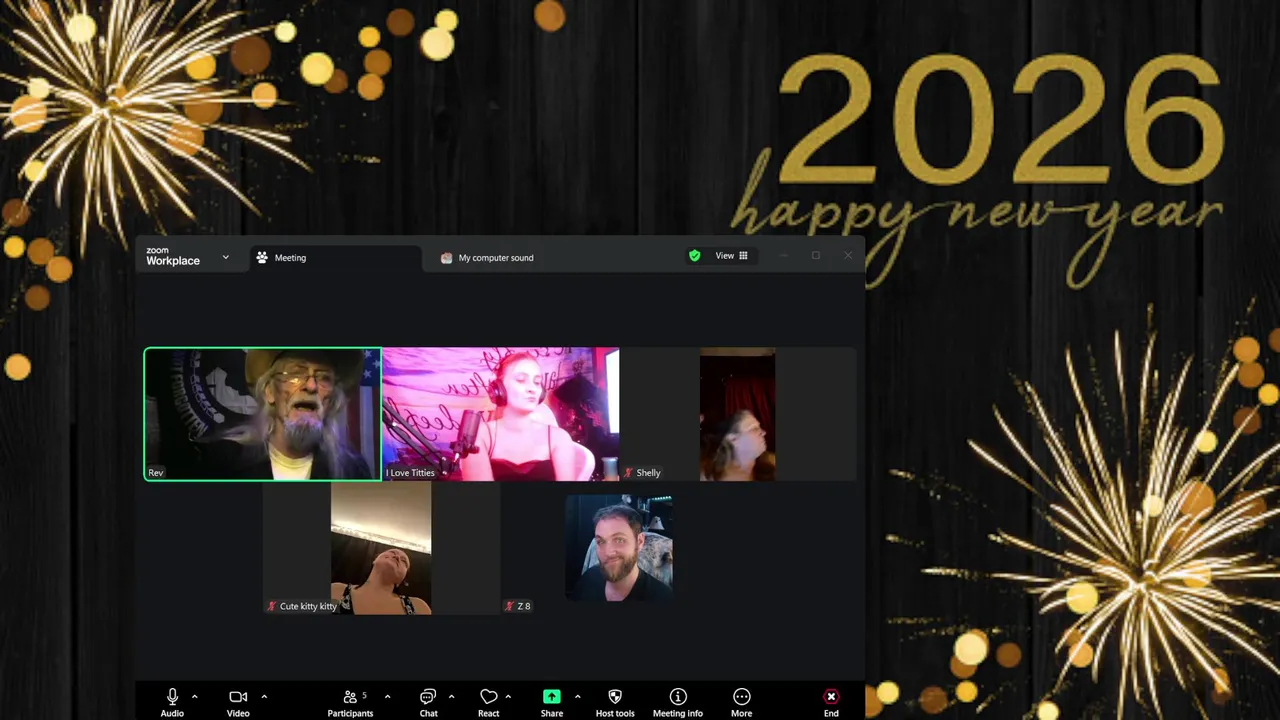
Task: Select the Meeting tab
Action: pos(335,258)
